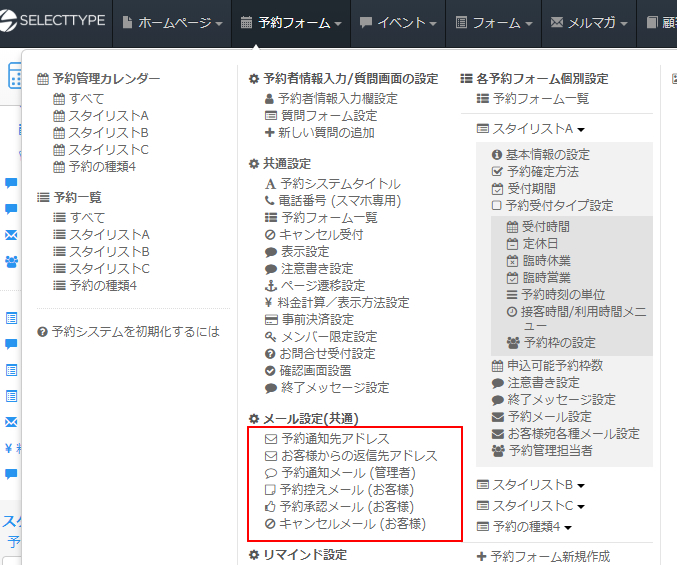Open the メルマガ menu in navbar
The image size is (677, 565).
[590, 22]
